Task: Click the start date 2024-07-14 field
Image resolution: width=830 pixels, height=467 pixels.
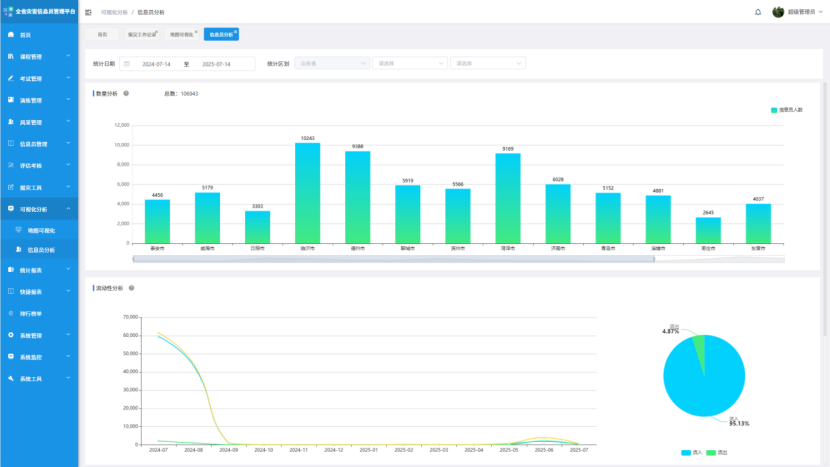Action: click(156, 64)
